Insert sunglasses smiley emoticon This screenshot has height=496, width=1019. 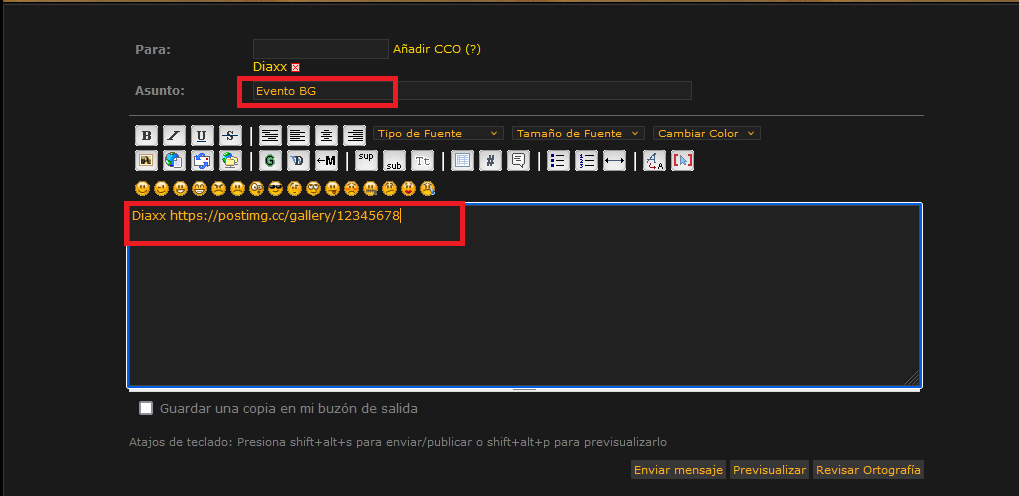(x=276, y=189)
